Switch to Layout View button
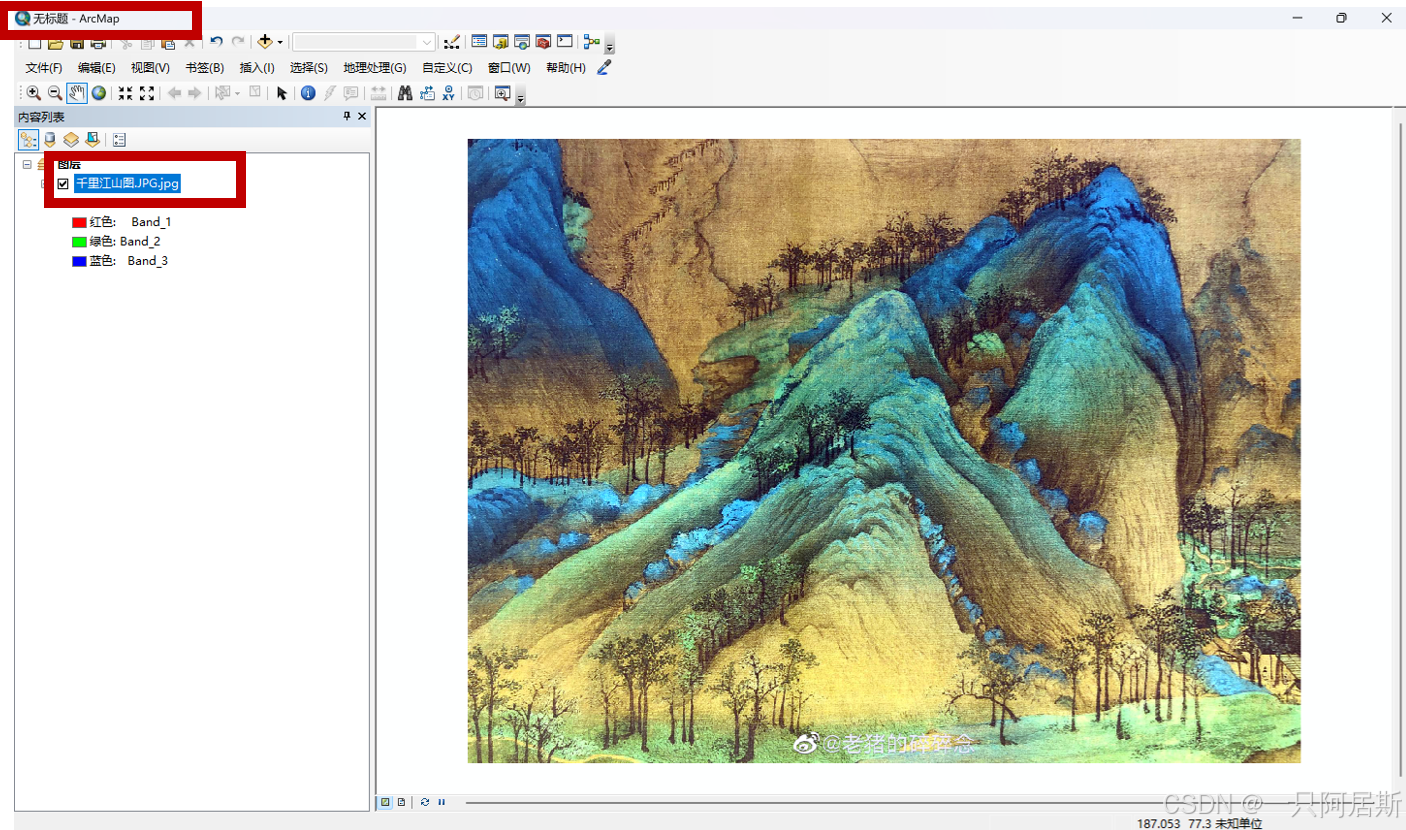This screenshot has width=1406, height=830. pos(400,802)
